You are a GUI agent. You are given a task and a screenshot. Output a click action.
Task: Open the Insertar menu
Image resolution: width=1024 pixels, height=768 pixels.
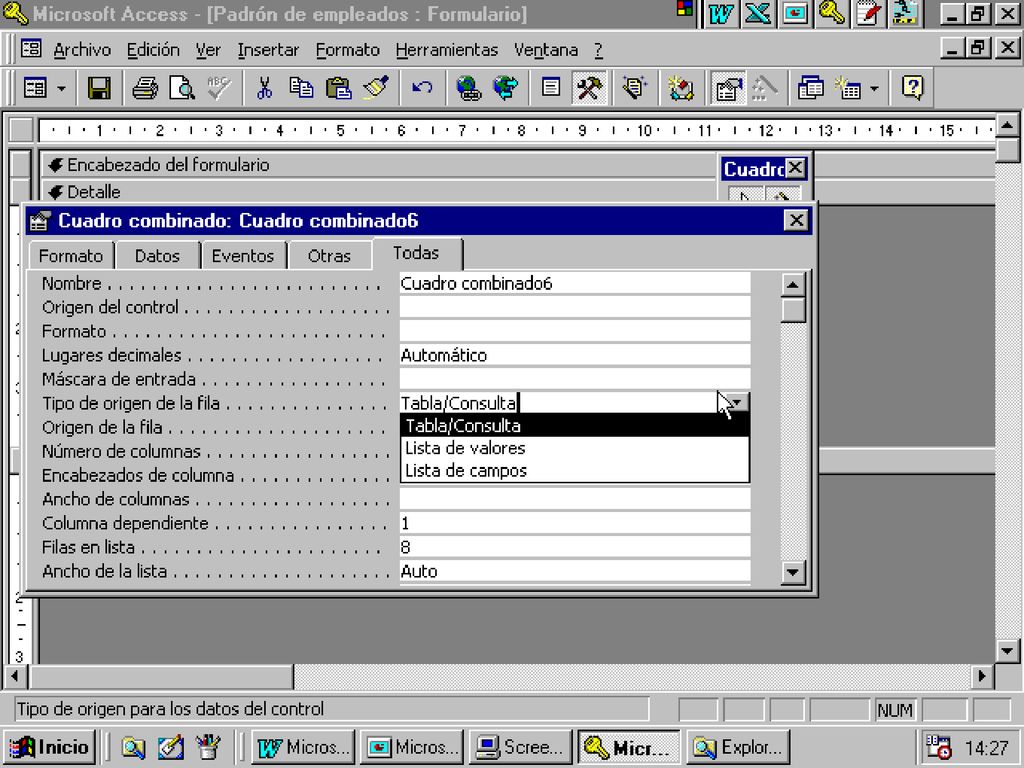268,50
